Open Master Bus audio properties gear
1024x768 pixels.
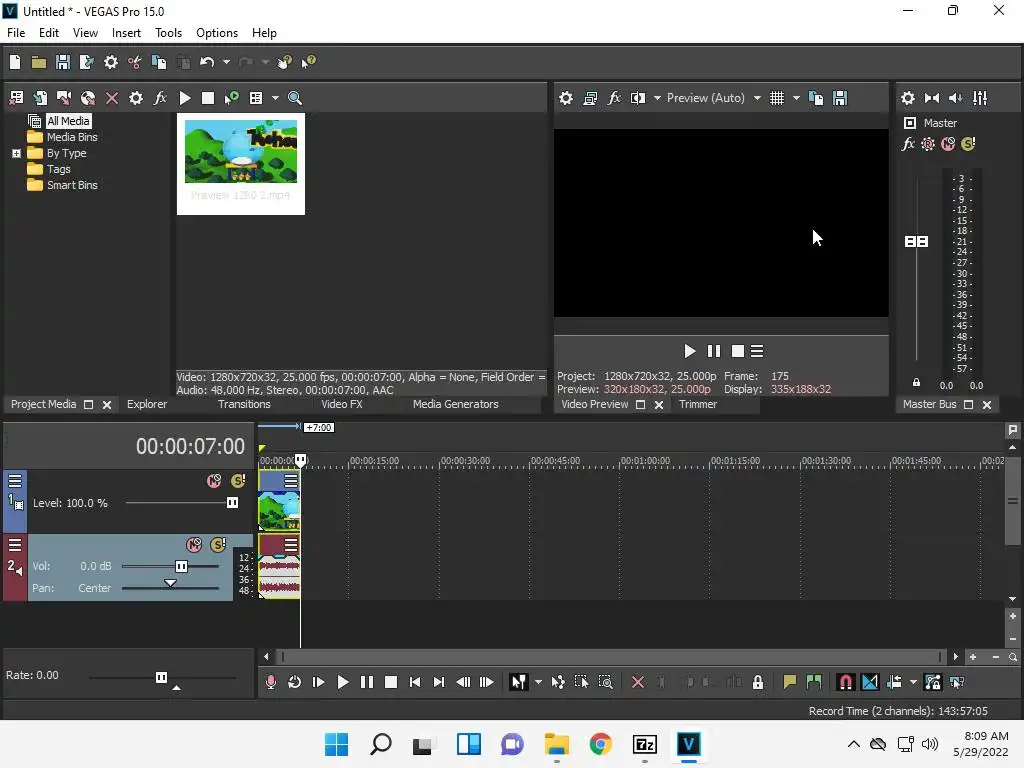(x=908, y=98)
